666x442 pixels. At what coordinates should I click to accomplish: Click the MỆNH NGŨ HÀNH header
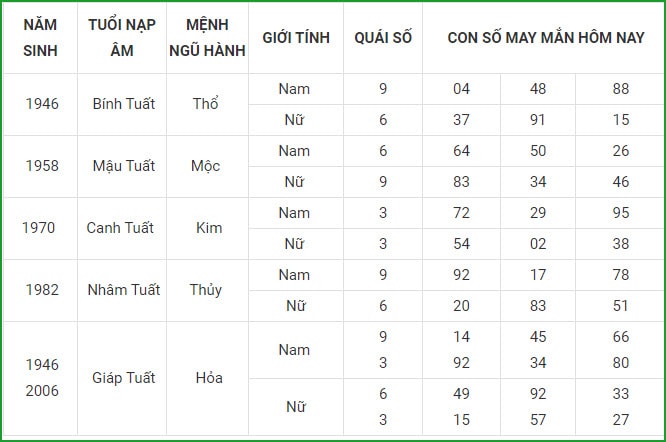pyautogui.click(x=207, y=38)
